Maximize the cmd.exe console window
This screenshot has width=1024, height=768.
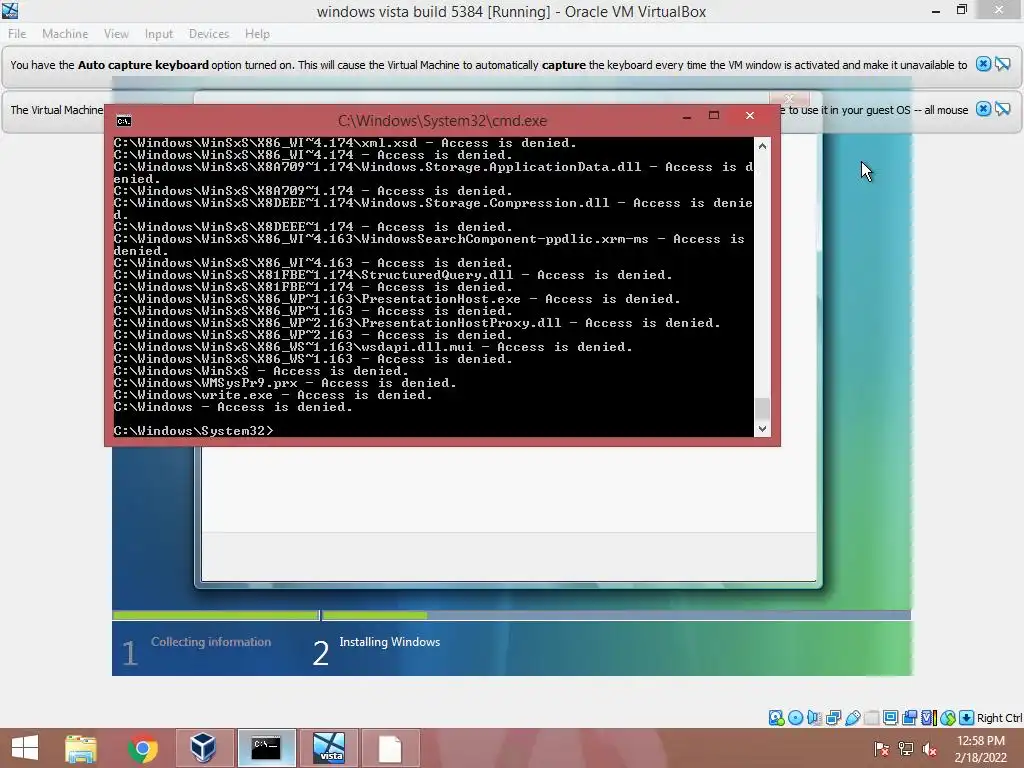pyautogui.click(x=714, y=116)
